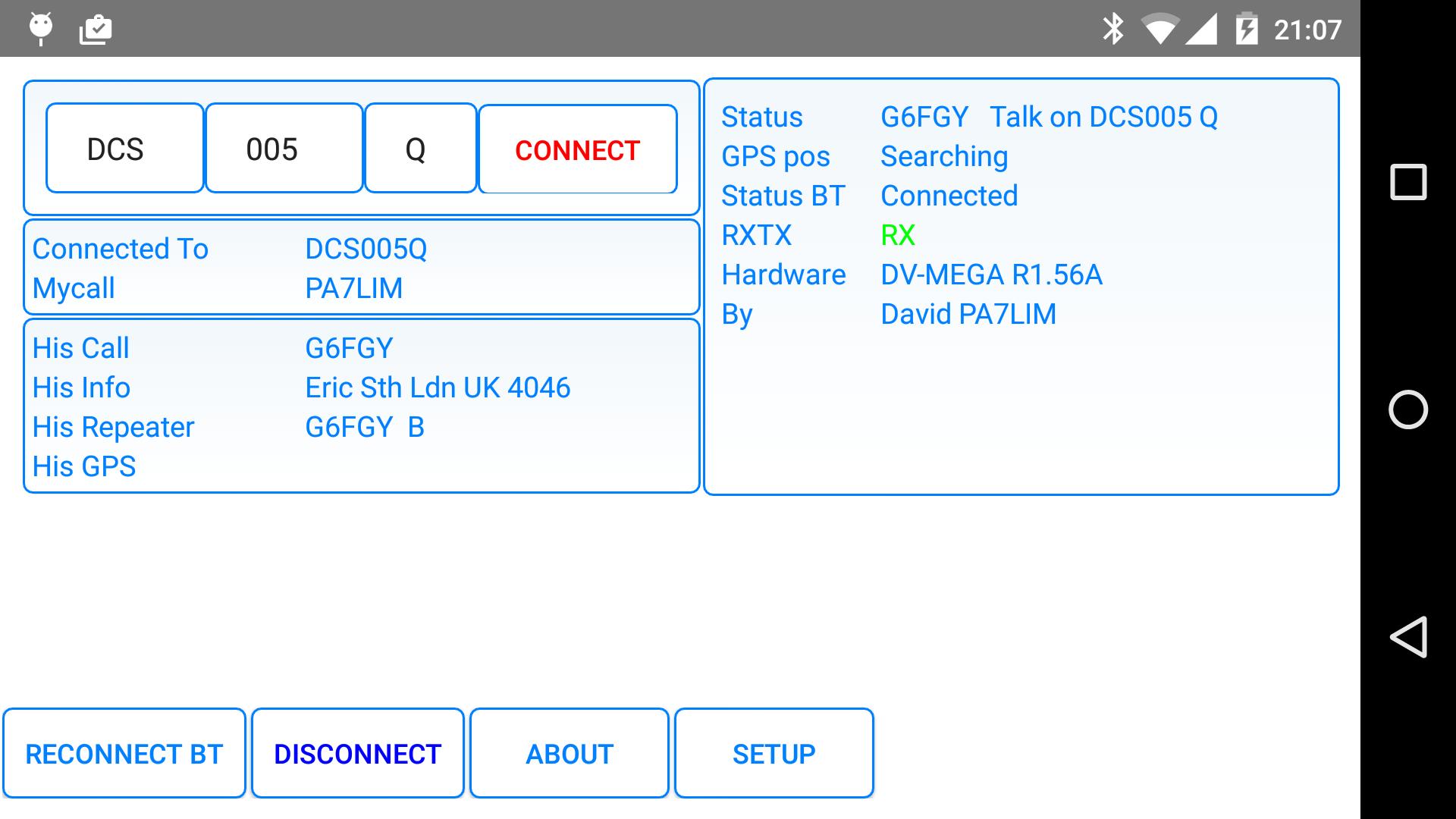Tap the 21:07 clock in status bar
This screenshot has width=1456, height=819.
coord(1308,30)
